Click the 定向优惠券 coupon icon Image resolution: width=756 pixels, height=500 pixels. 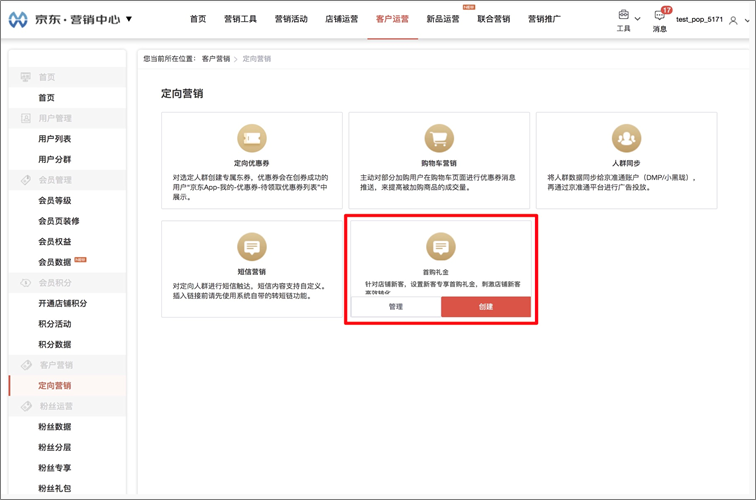pyautogui.click(x=252, y=138)
